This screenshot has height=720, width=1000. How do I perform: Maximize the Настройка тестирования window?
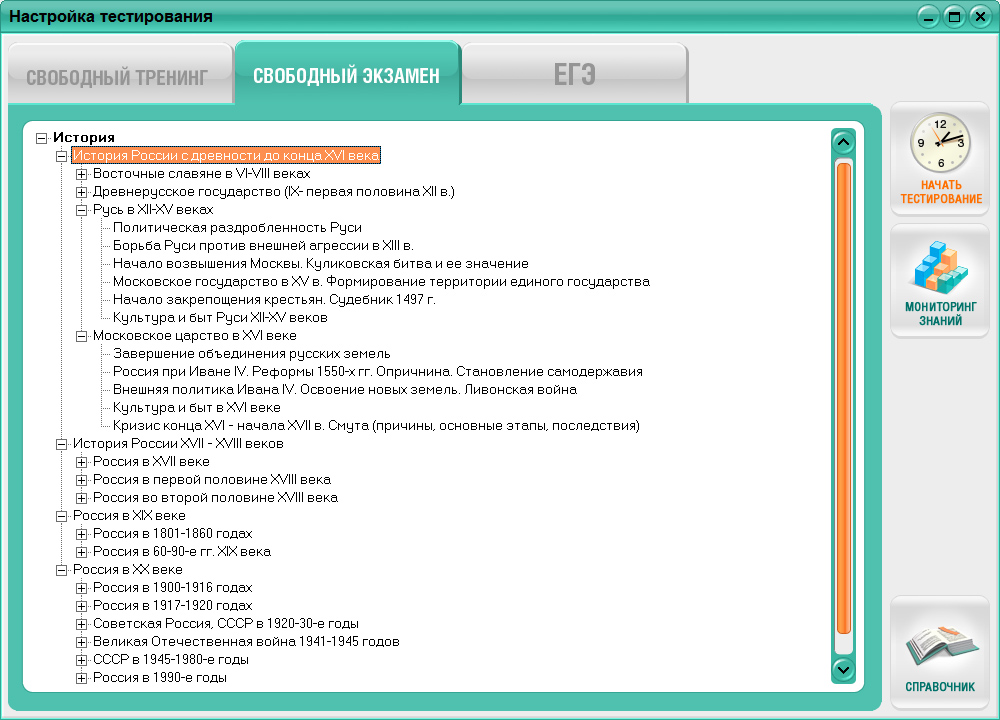coord(954,17)
